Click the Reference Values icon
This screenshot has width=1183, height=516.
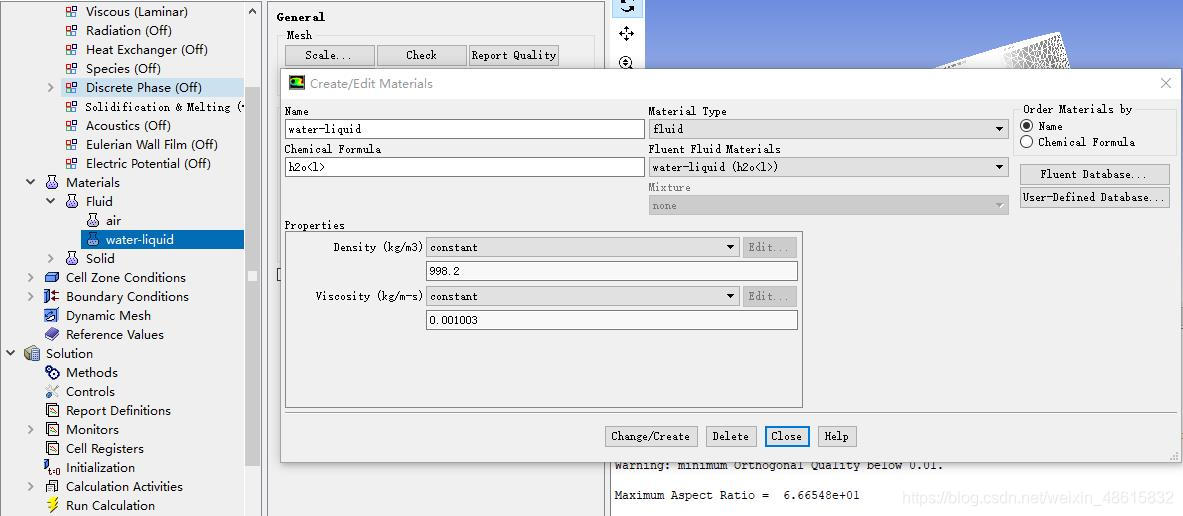[x=52, y=335]
